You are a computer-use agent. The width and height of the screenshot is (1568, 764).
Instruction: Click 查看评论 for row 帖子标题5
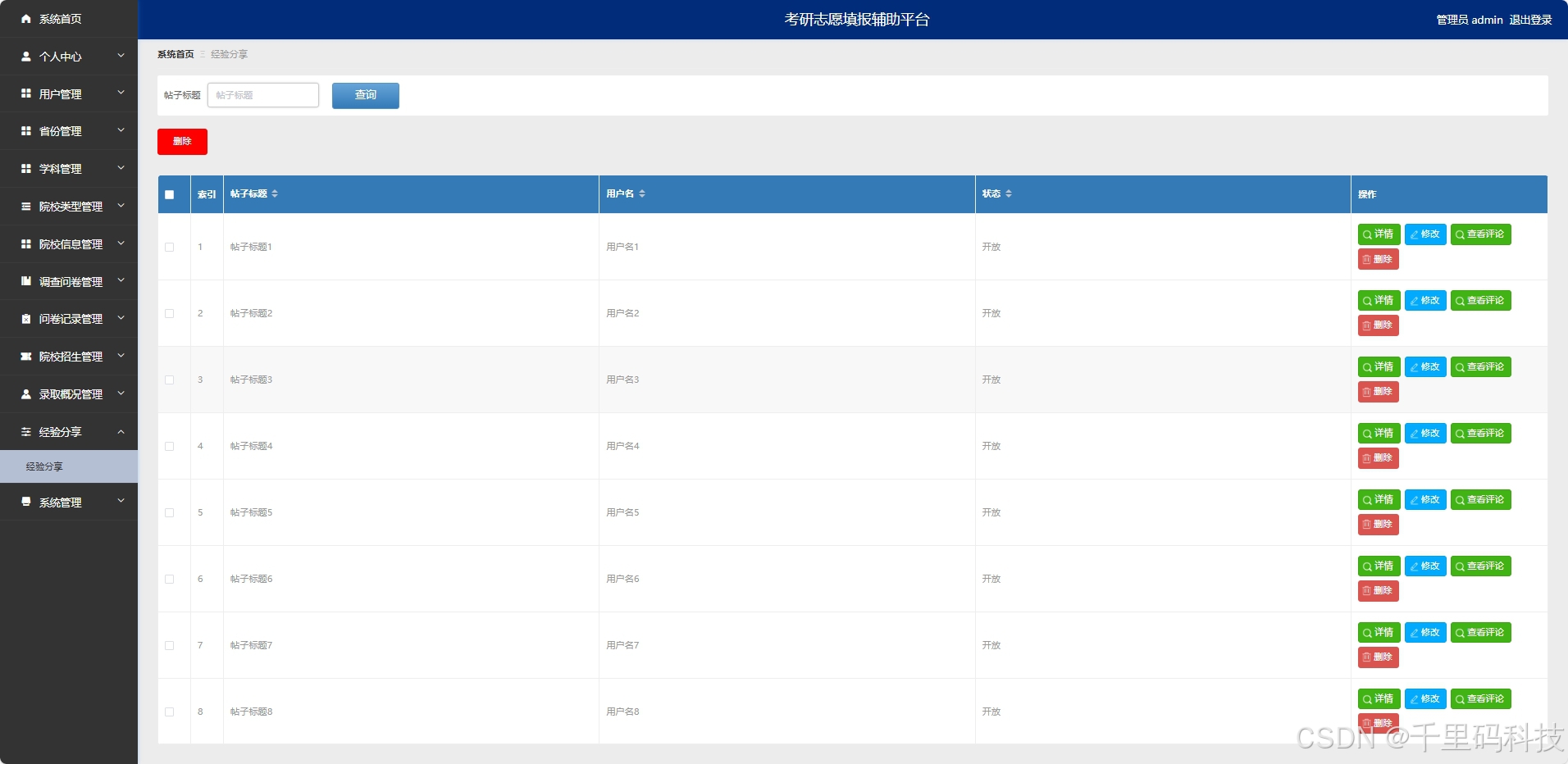tap(1480, 500)
